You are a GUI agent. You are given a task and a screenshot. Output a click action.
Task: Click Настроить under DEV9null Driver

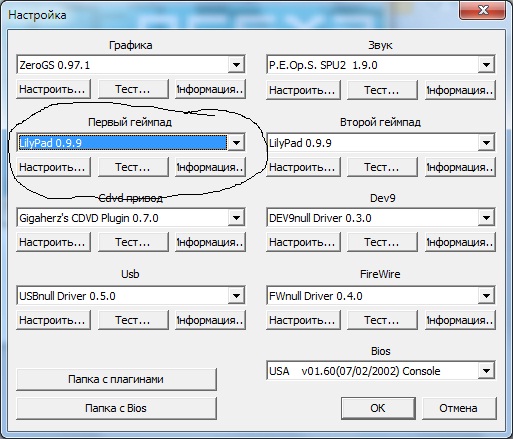(303, 242)
